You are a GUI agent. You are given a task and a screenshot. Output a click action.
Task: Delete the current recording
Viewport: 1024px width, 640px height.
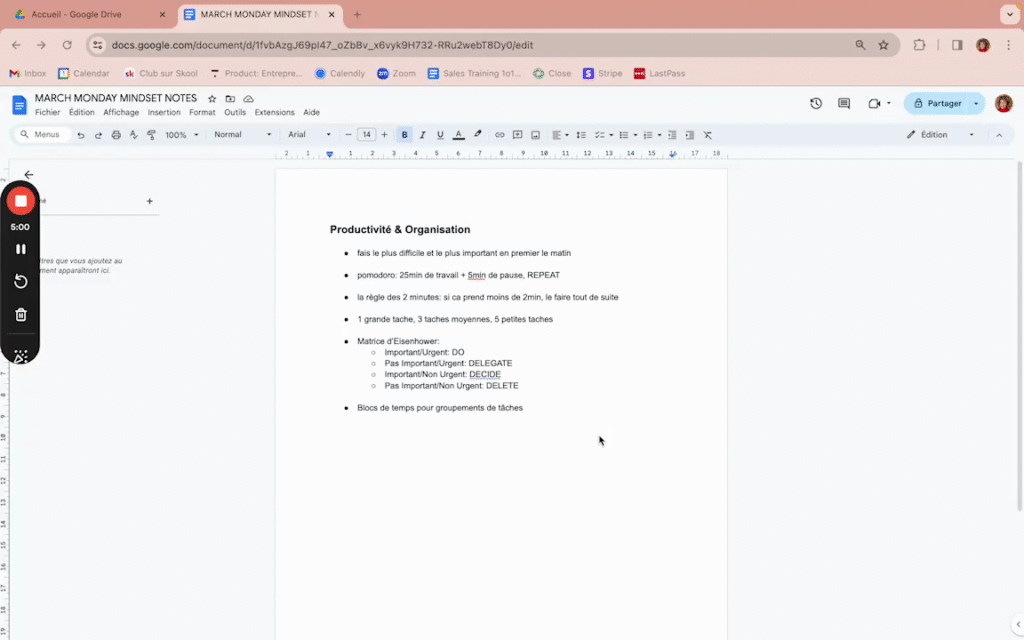(x=20, y=314)
